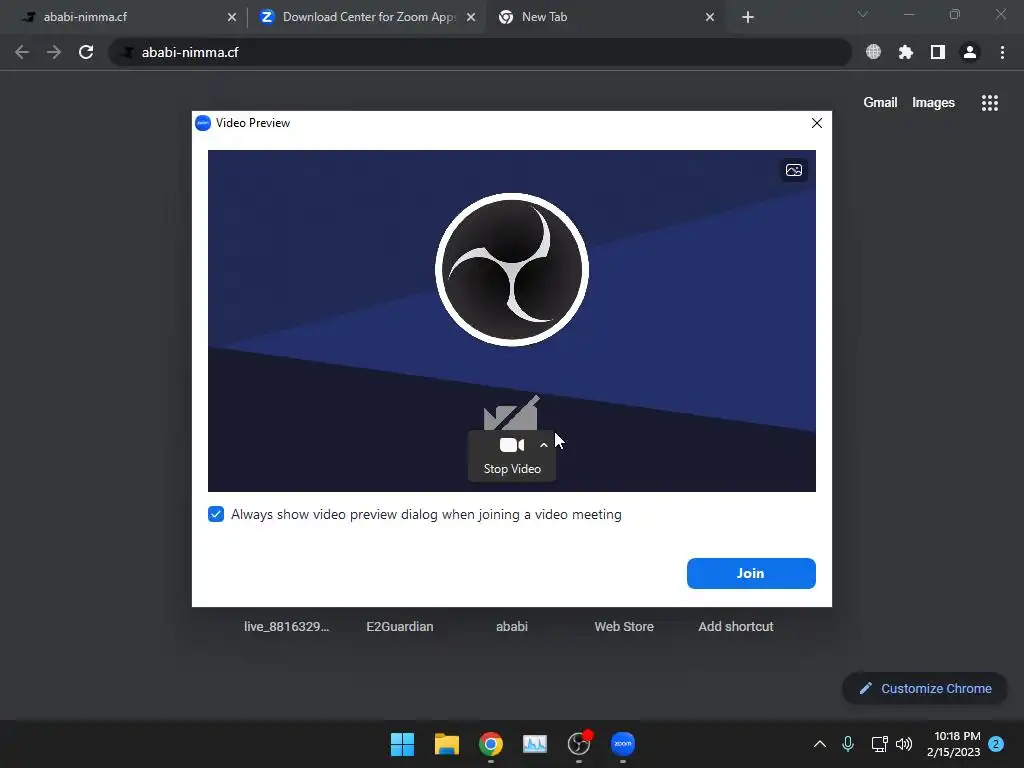Go back in Chrome

click(22, 52)
